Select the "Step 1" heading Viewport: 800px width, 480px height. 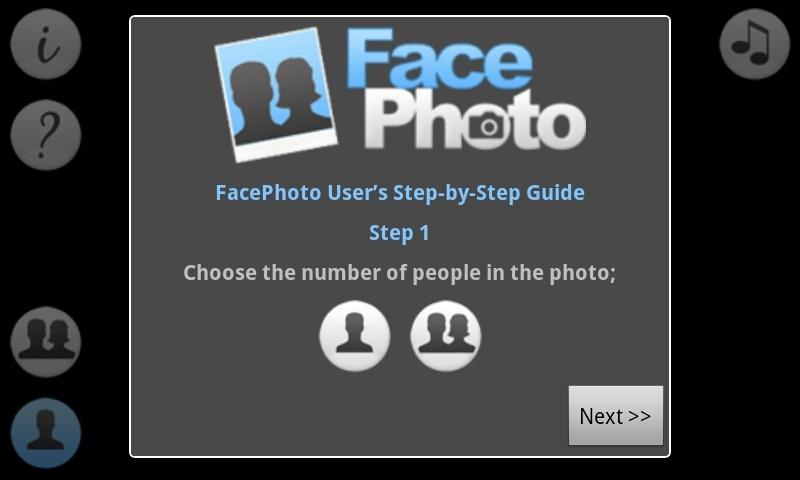(399, 233)
